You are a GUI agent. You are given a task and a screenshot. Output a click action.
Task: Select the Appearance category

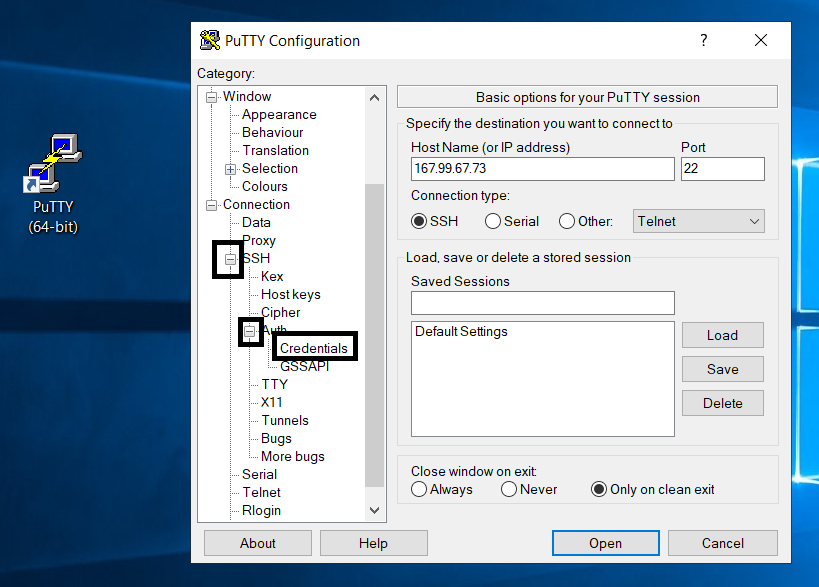tap(279, 114)
